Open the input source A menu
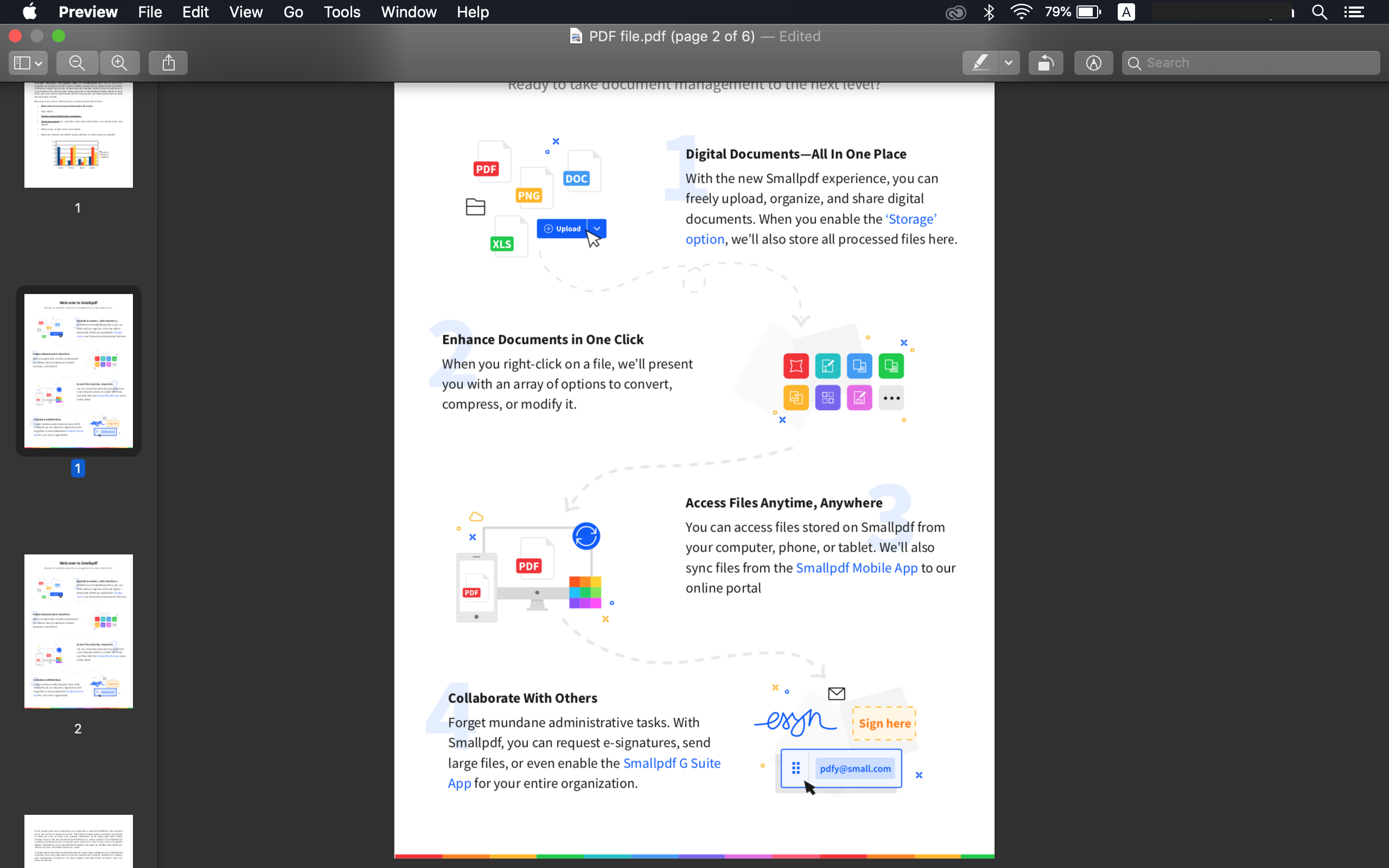Image resolution: width=1389 pixels, height=868 pixels. [1126, 12]
